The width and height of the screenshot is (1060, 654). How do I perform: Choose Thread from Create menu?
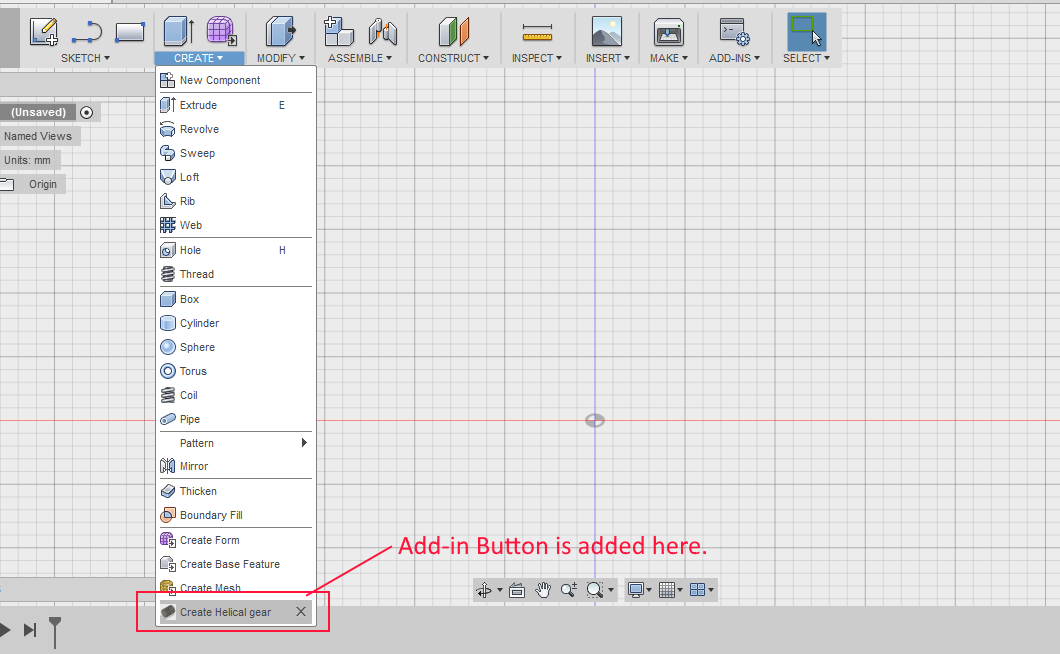click(236, 275)
